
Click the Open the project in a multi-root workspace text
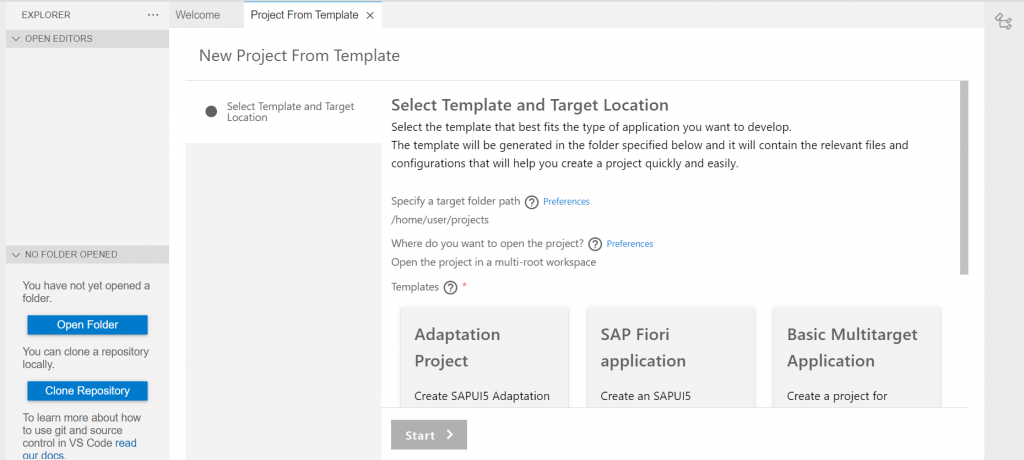494,262
